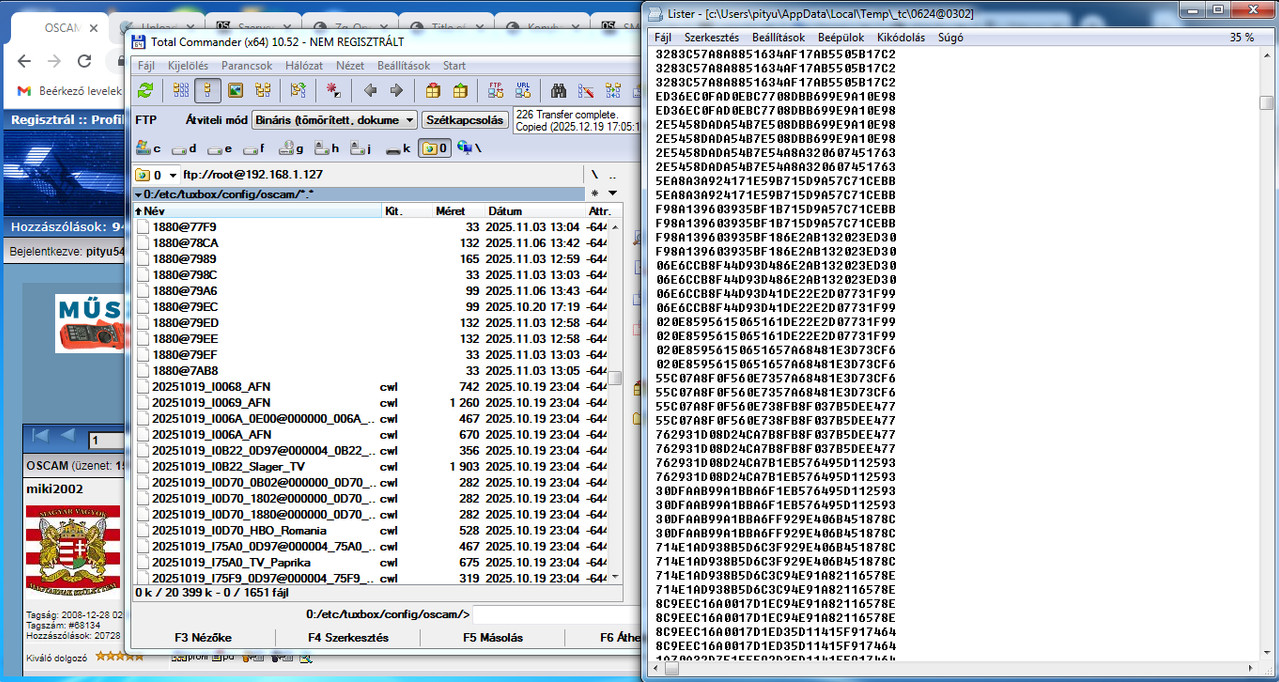
Task: Click the Szétkapcsolás disconnect button
Action: coord(465,120)
